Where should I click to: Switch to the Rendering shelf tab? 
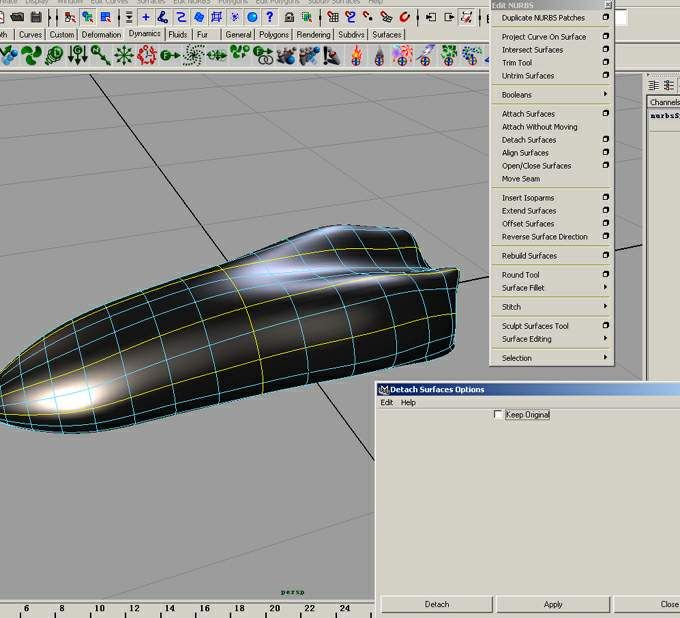click(x=313, y=35)
